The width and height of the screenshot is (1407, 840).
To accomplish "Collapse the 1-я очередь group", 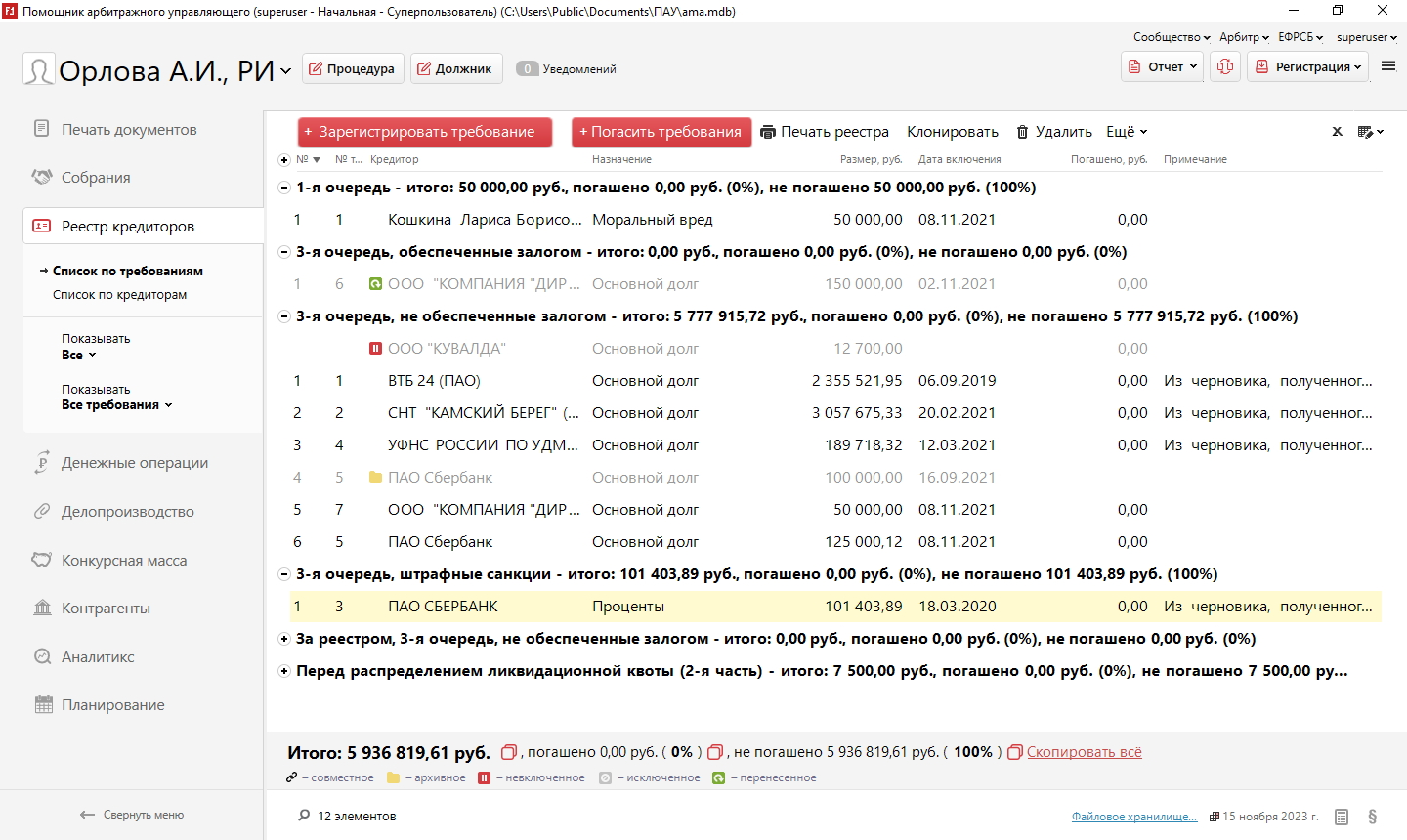I will coord(284,188).
